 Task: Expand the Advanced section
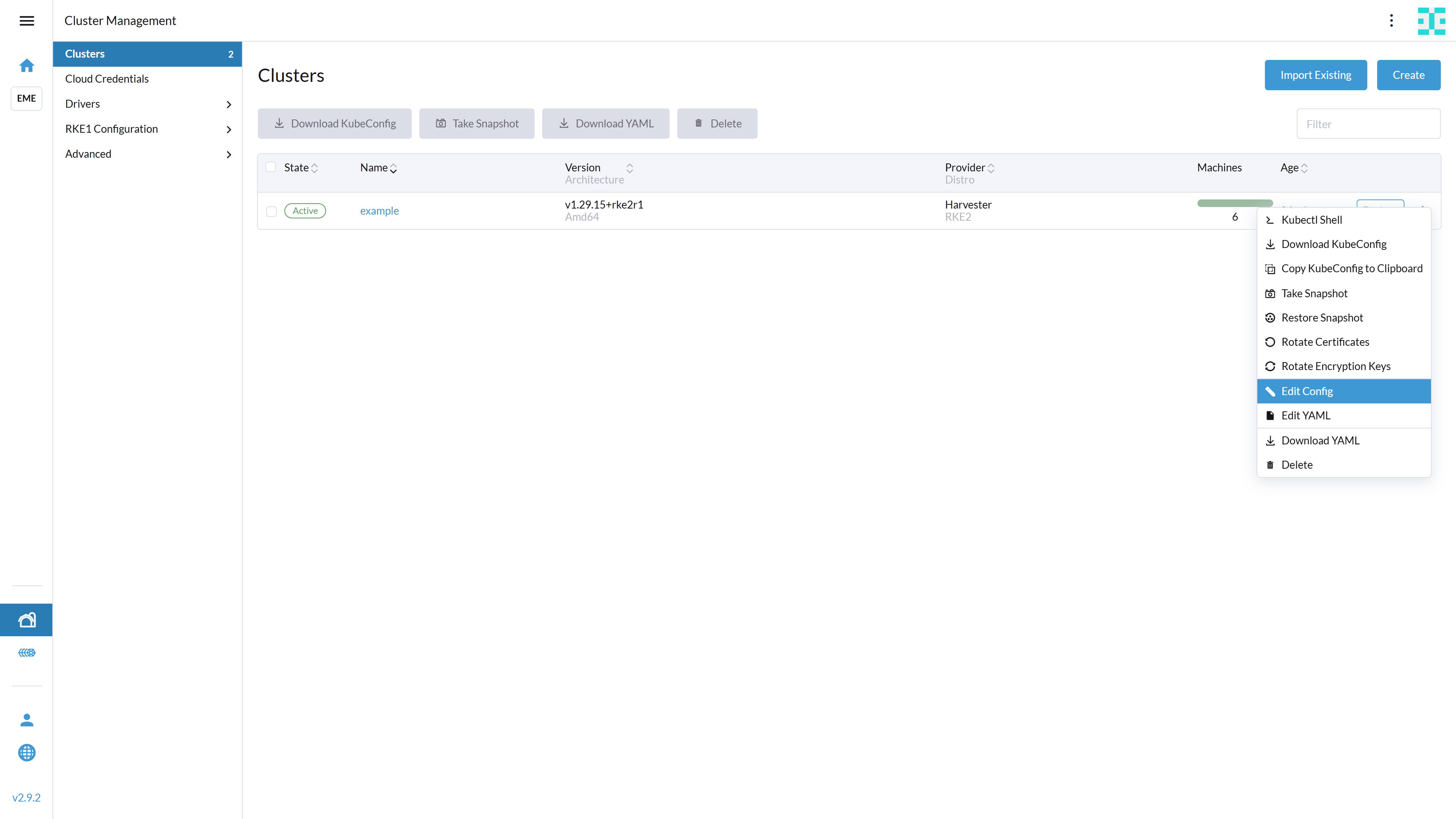tap(147, 153)
